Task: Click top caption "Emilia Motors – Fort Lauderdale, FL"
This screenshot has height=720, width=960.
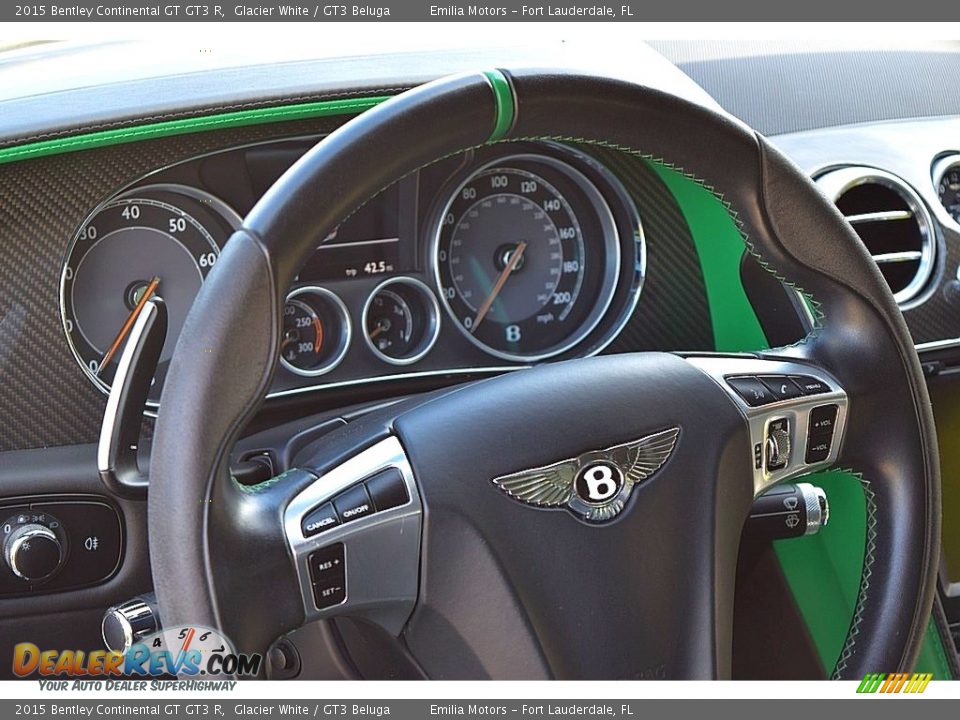Action: pyautogui.click(x=531, y=10)
